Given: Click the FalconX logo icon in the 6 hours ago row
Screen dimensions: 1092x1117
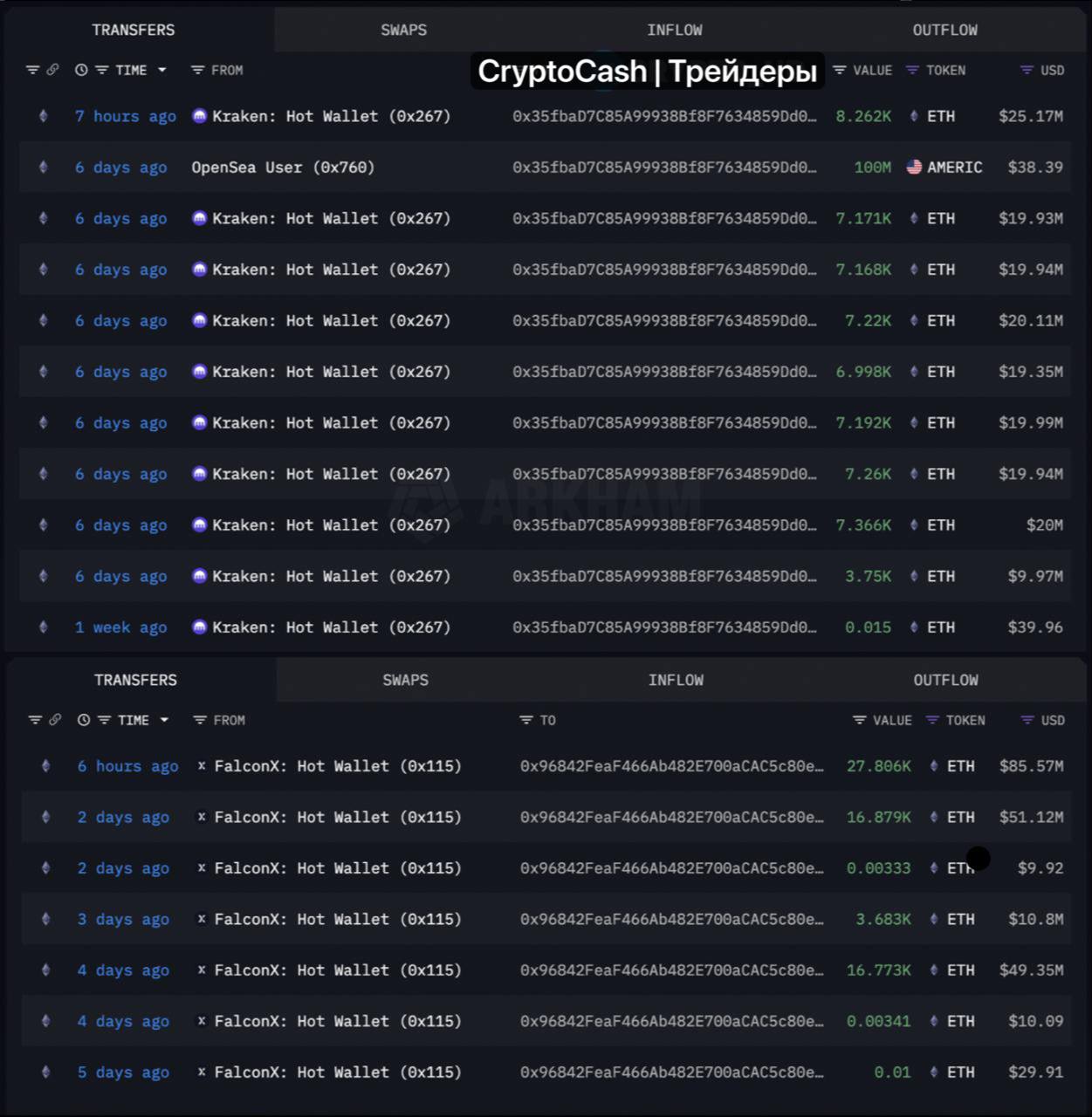Looking at the screenshot, I should (x=202, y=765).
